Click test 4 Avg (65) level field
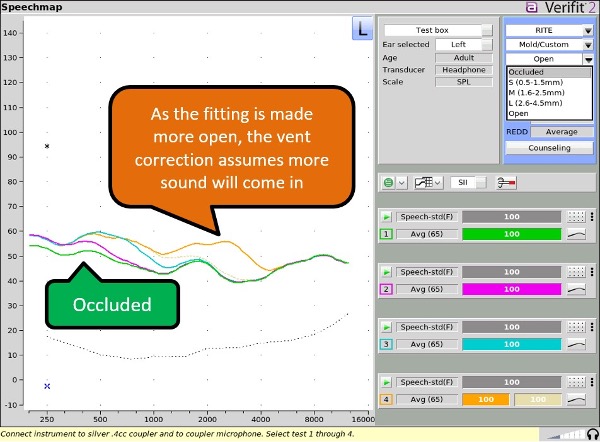600x442 pixels. (x=427, y=400)
